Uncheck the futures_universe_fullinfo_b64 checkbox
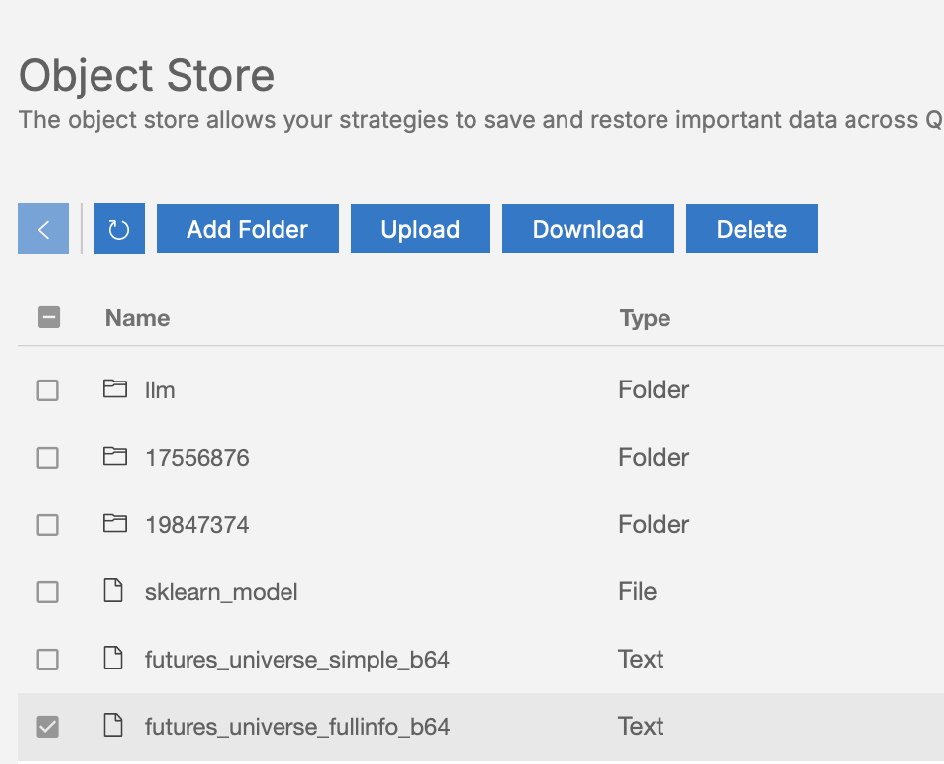 (48, 727)
